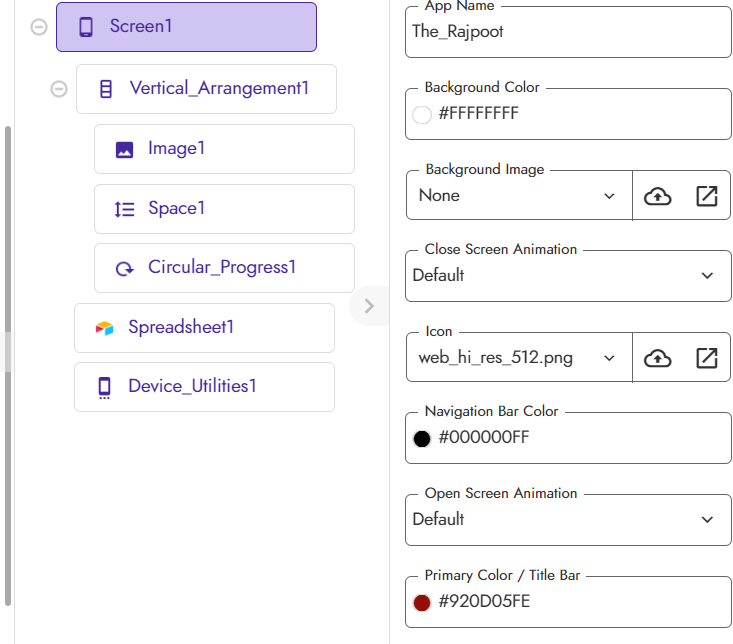Open Open Screen Animation dropdown
This screenshot has width=733, height=644.
tap(568, 520)
